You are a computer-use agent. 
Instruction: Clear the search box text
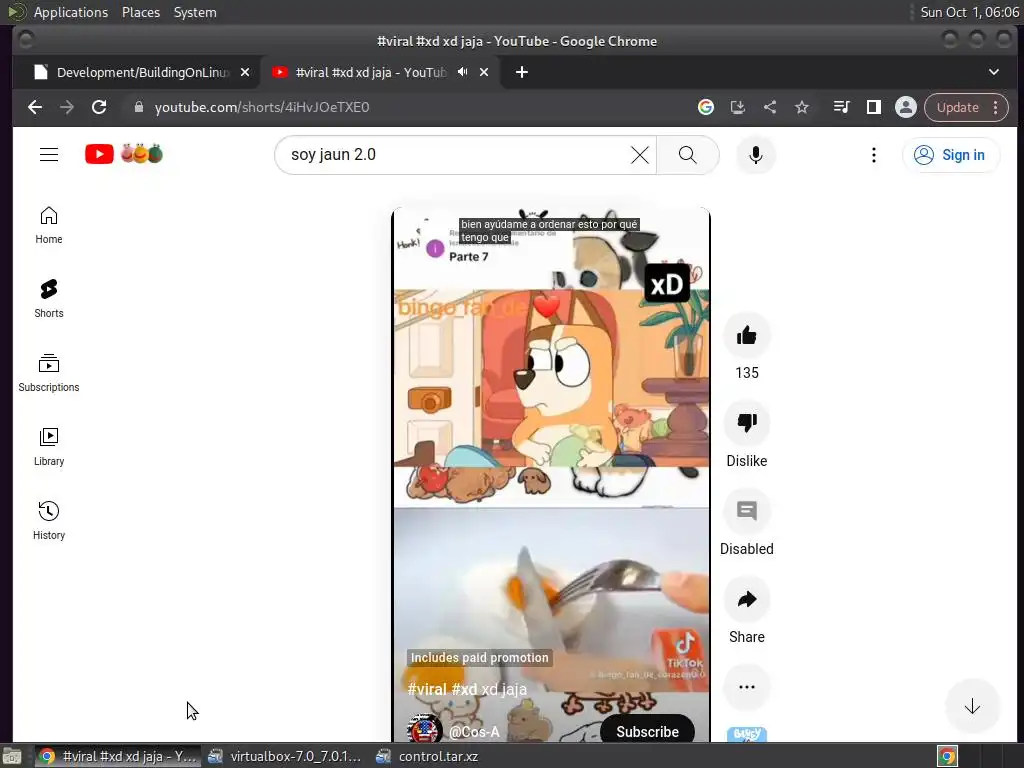click(640, 155)
